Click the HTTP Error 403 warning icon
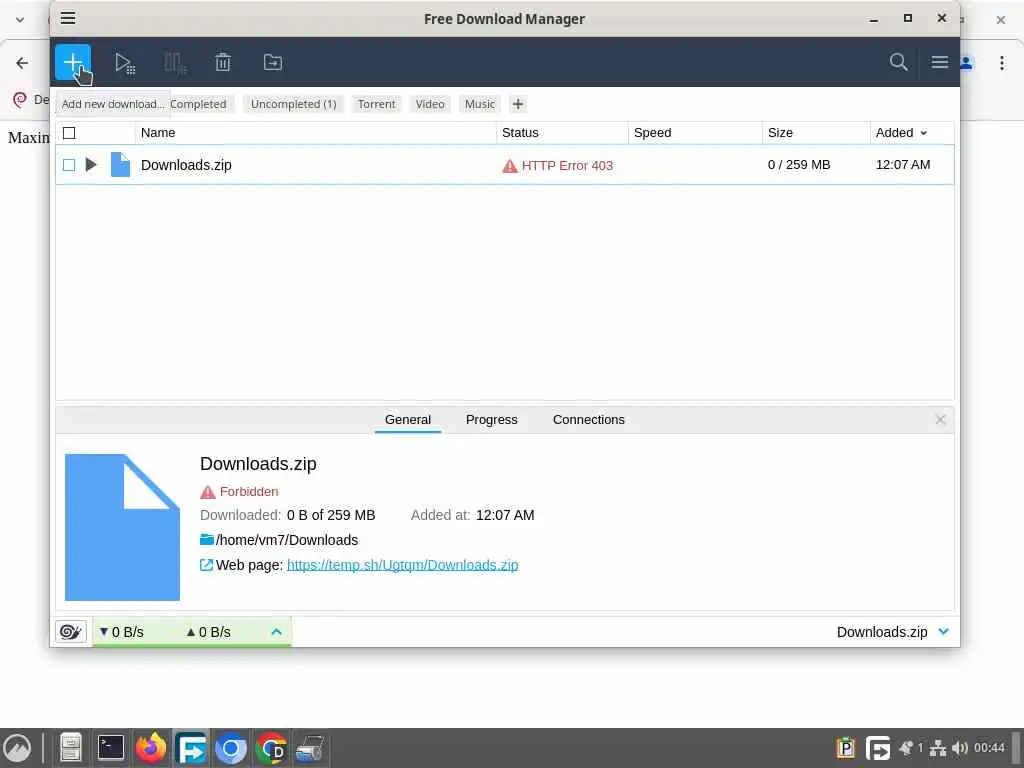Screen dimensions: 1024x768 [x=509, y=166]
